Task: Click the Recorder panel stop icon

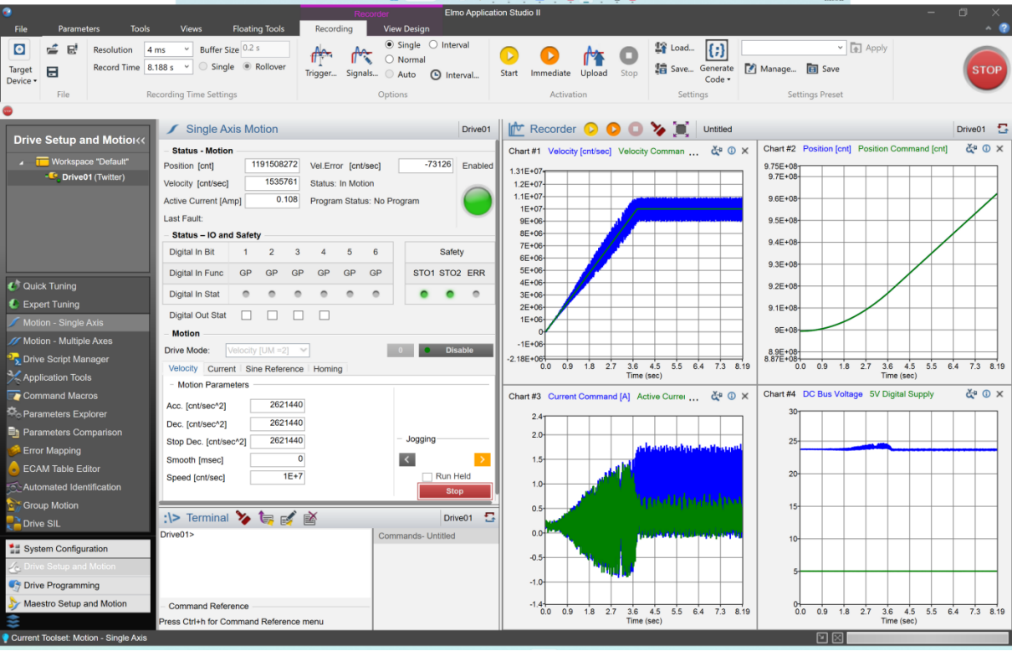Action: (x=635, y=129)
